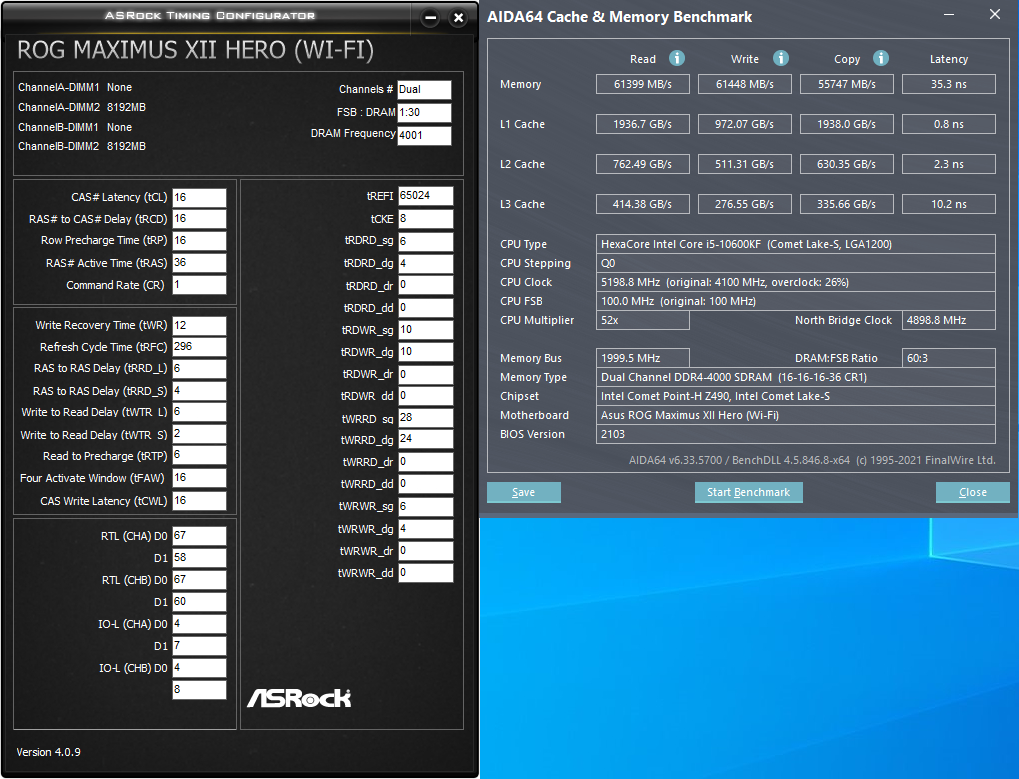Viewport: 1019px width, 779px height.
Task: Select the Memory Copy result 55747 MB/s
Action: tap(847, 84)
